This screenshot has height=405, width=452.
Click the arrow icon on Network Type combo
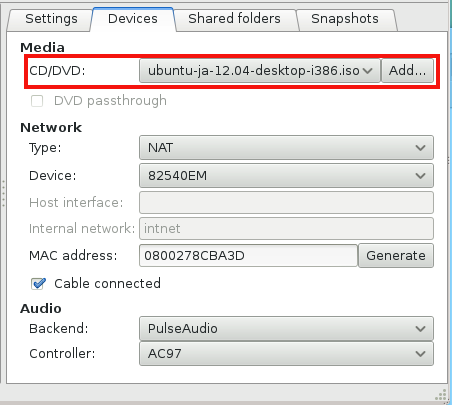pyautogui.click(x=421, y=148)
